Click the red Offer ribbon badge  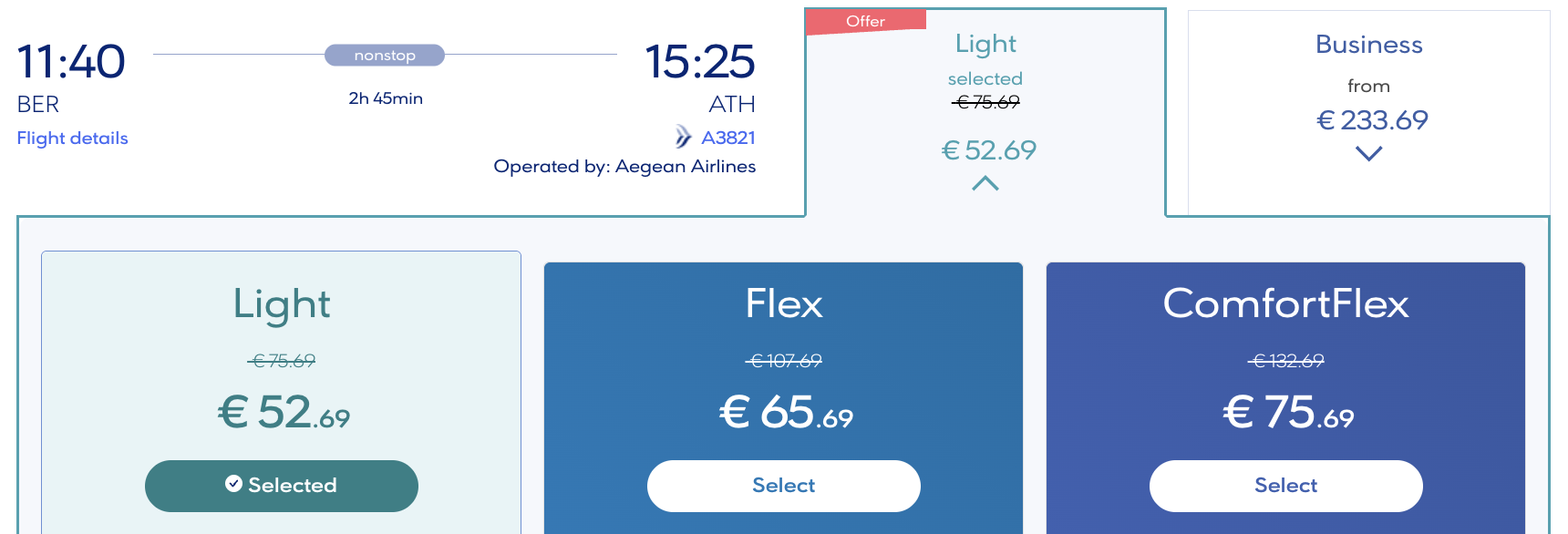865,21
